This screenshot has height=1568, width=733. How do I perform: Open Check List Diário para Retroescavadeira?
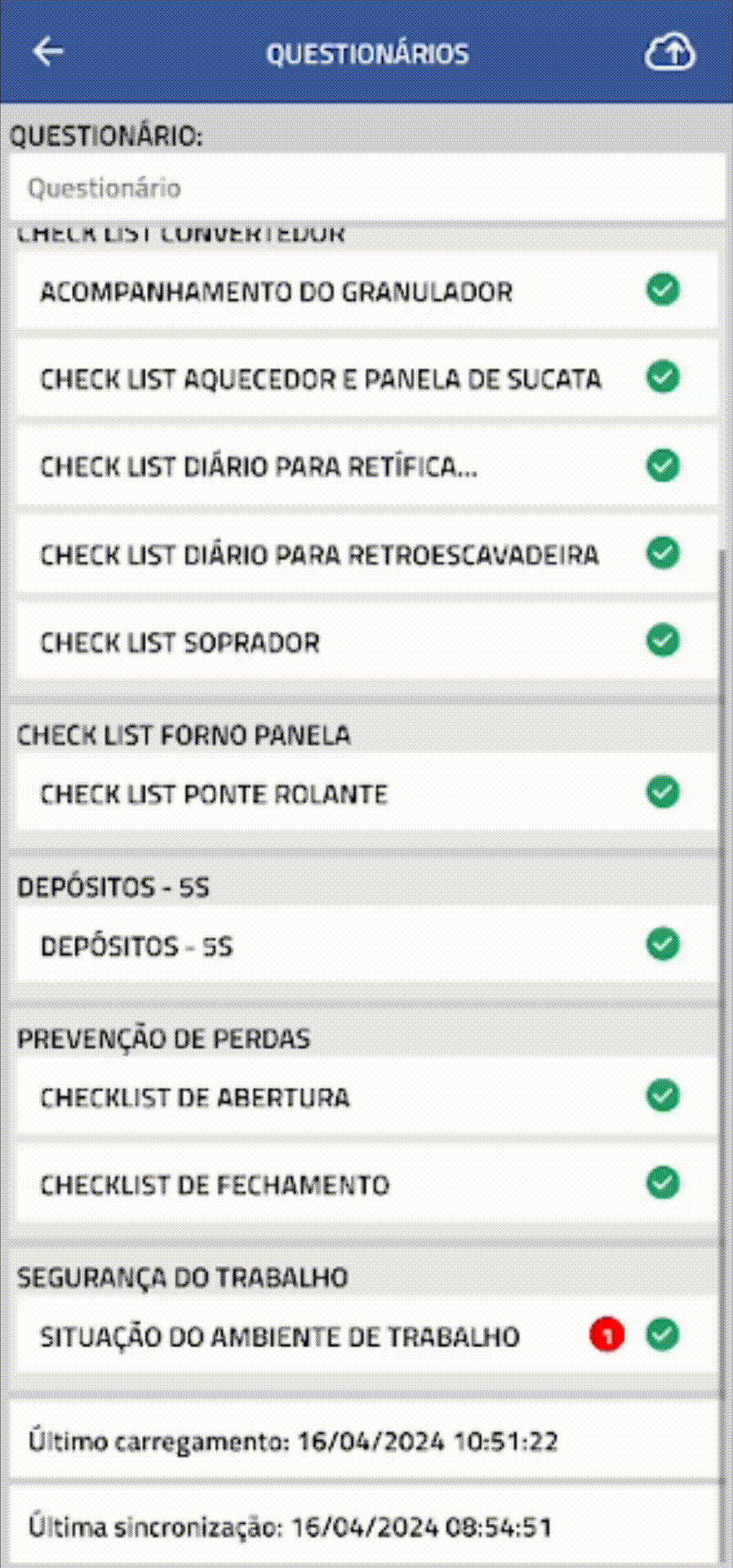coord(319,555)
